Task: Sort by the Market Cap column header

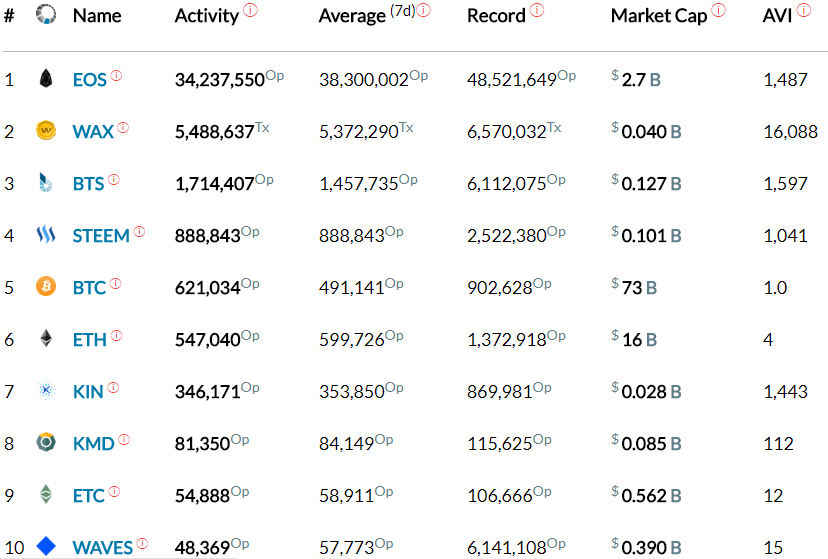Action: (659, 16)
